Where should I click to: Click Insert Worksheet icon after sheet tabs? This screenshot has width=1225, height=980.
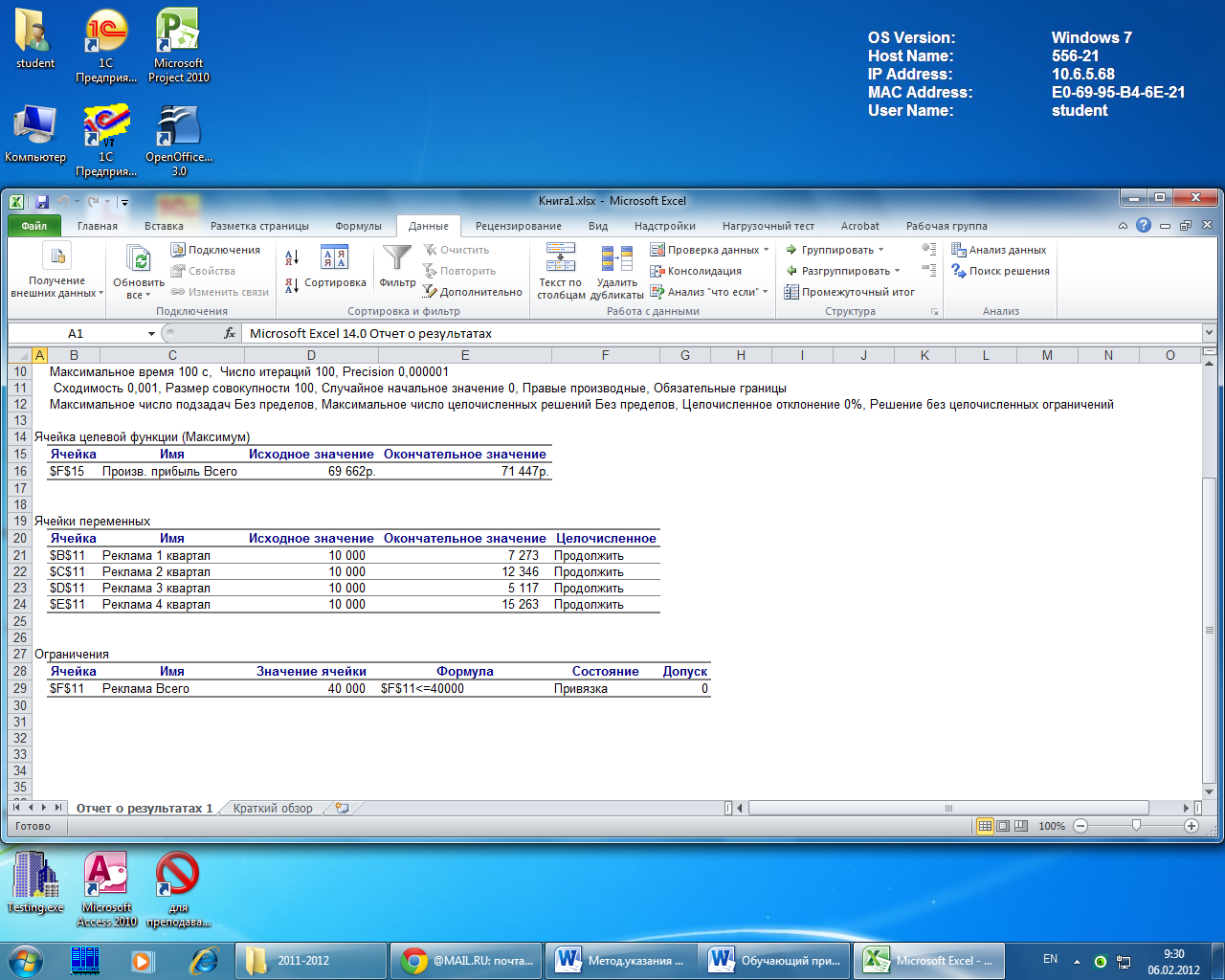point(342,808)
